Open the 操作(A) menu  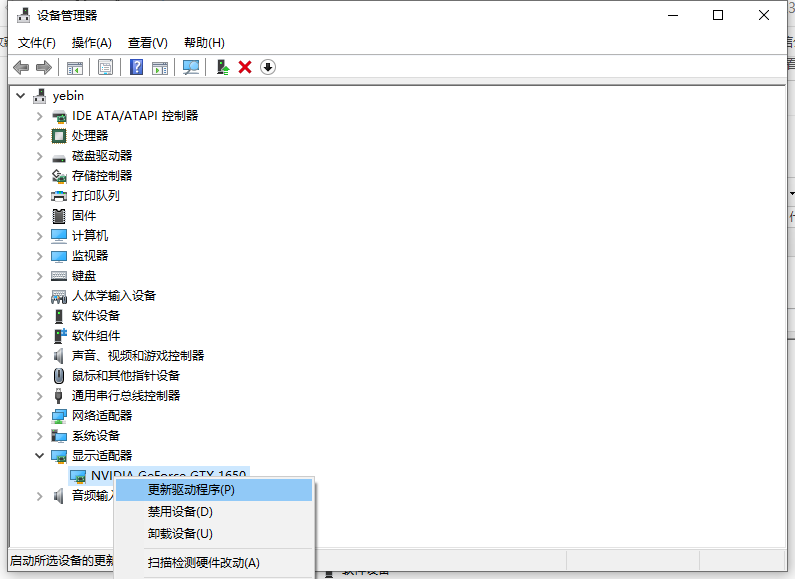tap(91, 43)
